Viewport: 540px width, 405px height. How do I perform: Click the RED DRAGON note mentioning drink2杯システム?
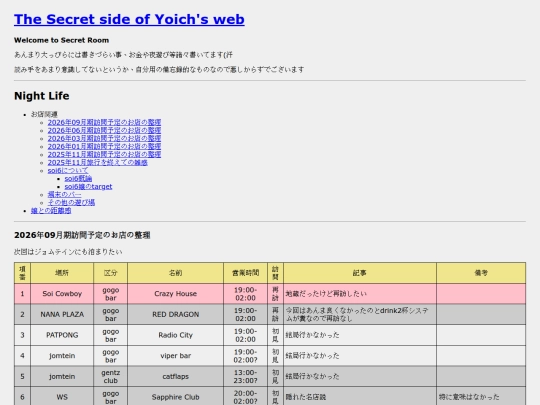360,314
